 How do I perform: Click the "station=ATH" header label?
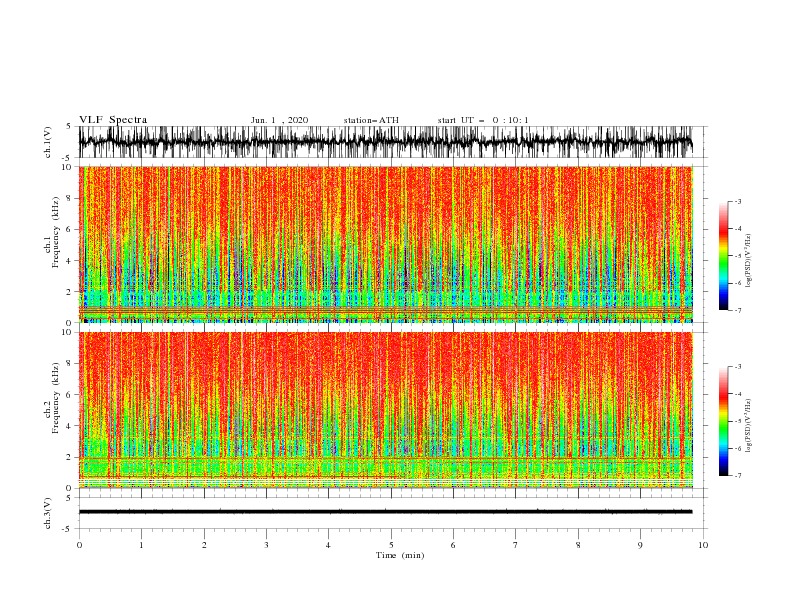coord(371,120)
